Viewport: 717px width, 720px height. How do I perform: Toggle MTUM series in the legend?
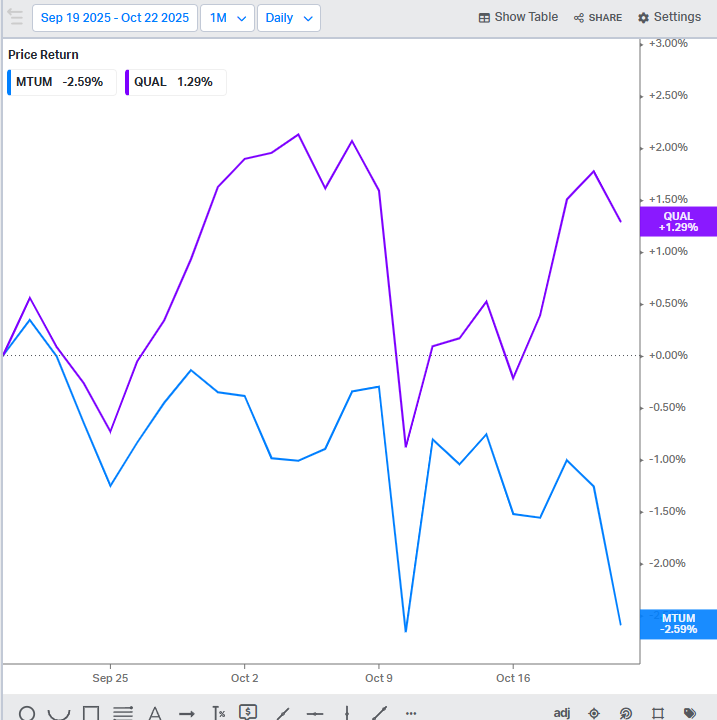pyautogui.click(x=60, y=82)
